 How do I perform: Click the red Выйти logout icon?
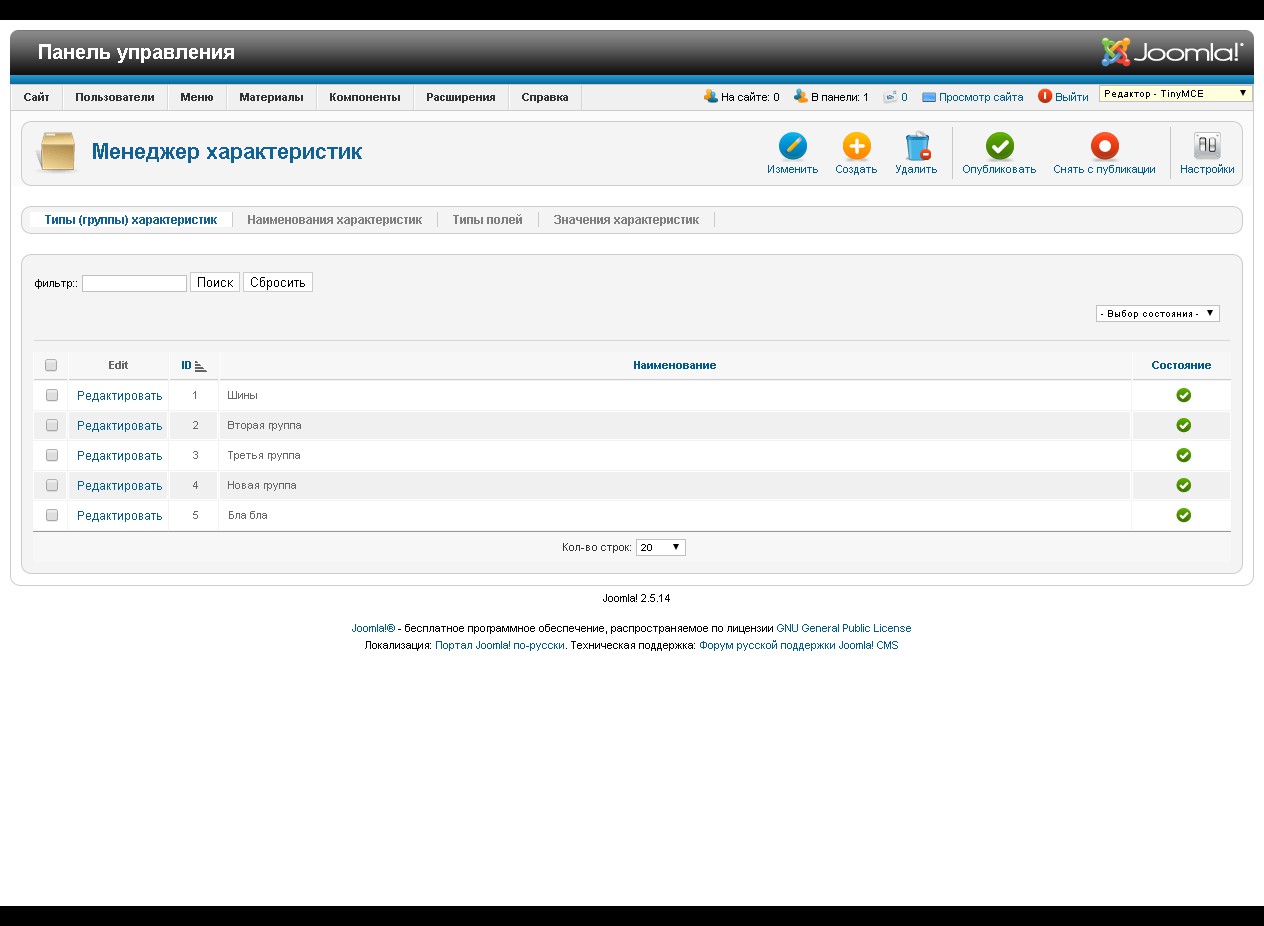(1045, 97)
